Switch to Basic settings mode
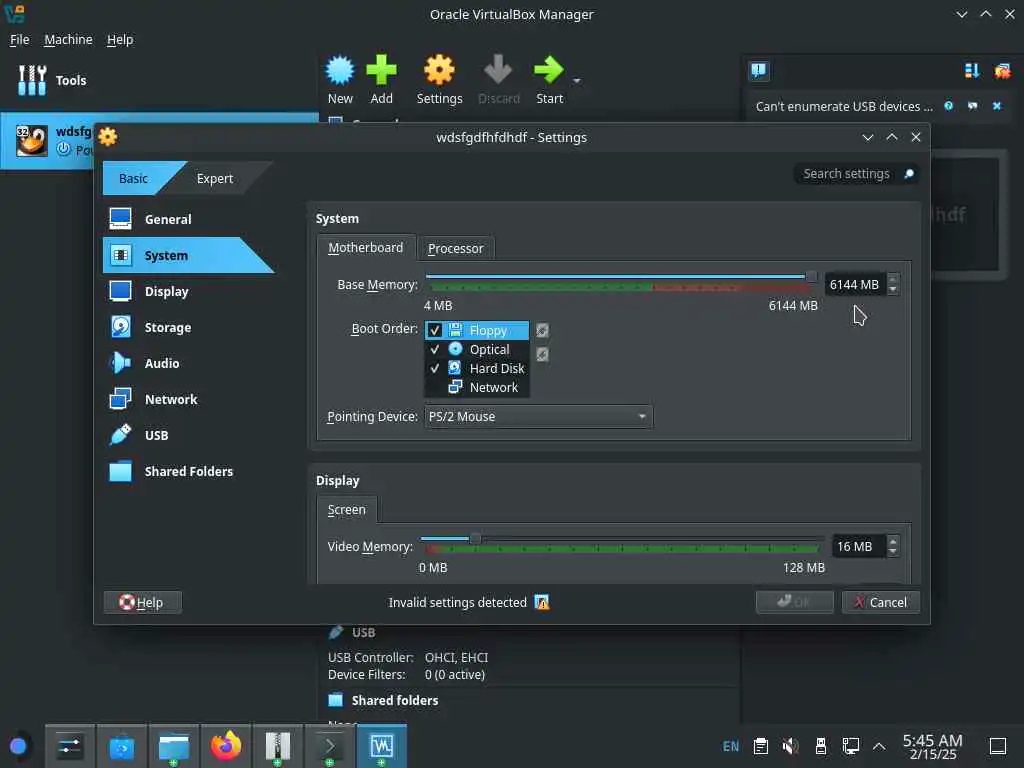Screen dimensions: 1024x768 click(x=134, y=178)
